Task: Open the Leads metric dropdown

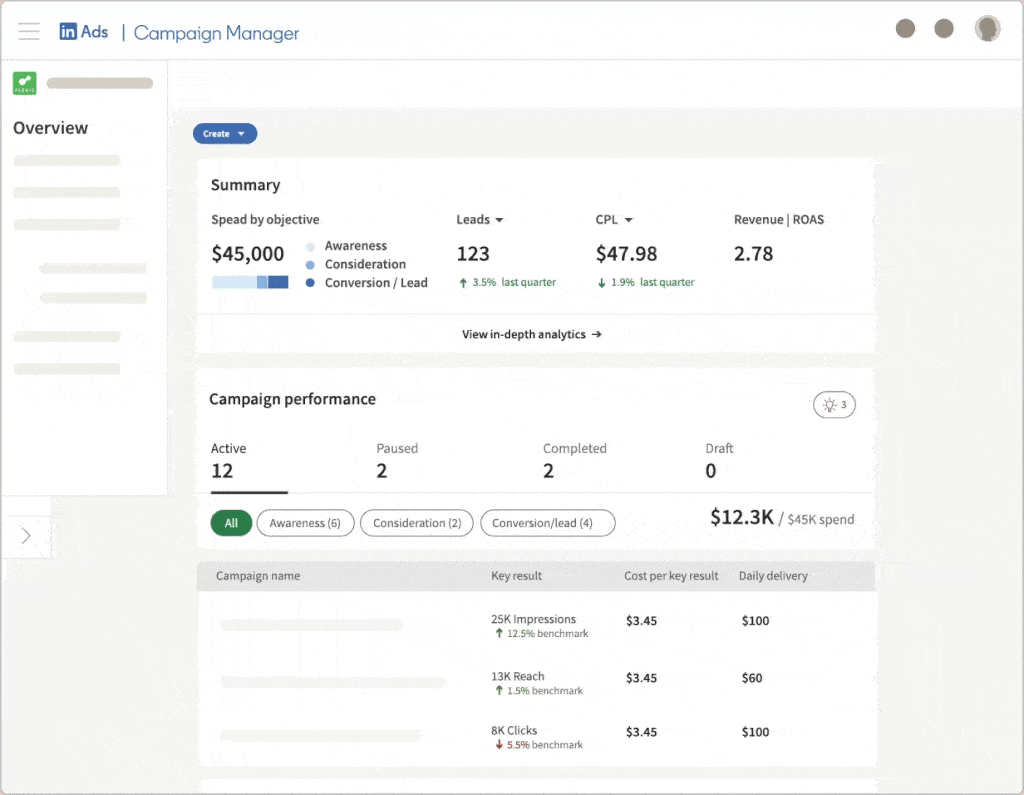Action: coord(480,219)
